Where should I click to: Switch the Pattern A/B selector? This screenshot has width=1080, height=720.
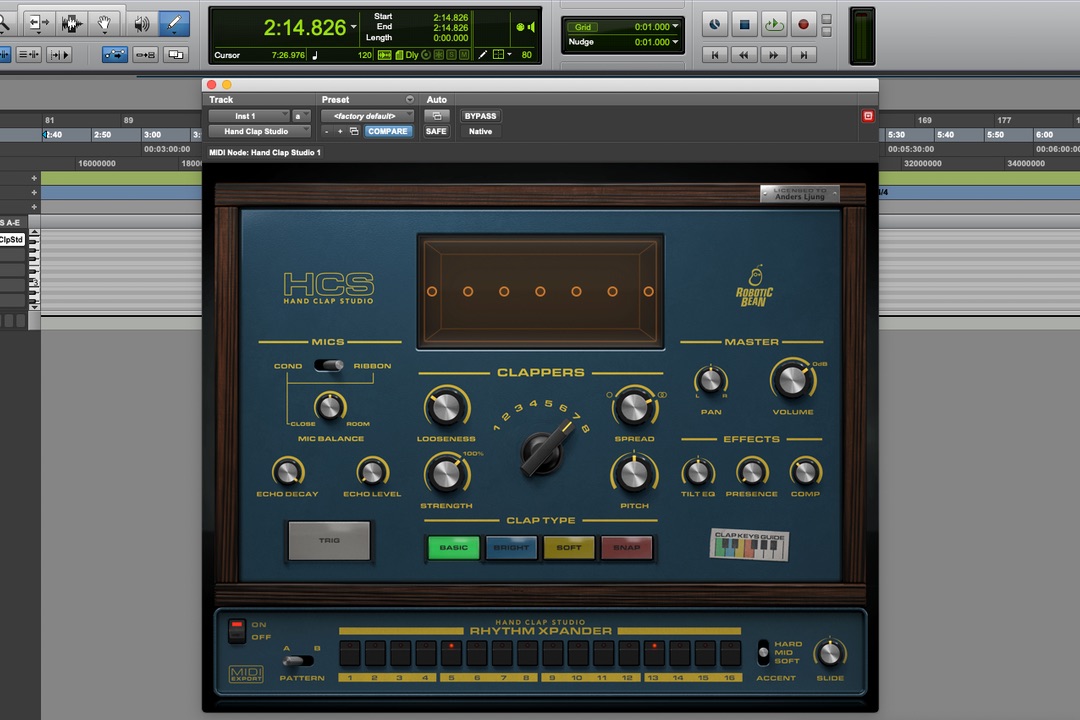299,661
